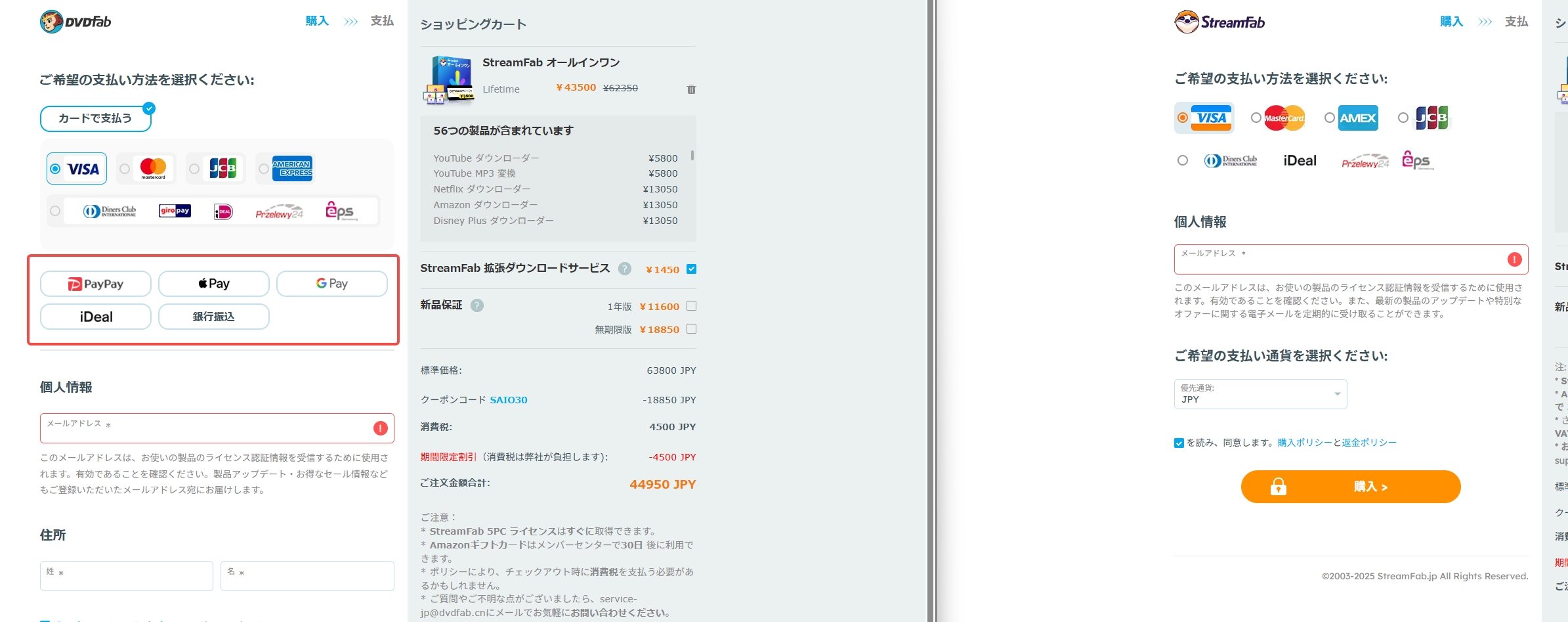Click email error icon in DVDFab form
Image resolution: width=1568 pixels, height=622 pixels.
[380, 428]
